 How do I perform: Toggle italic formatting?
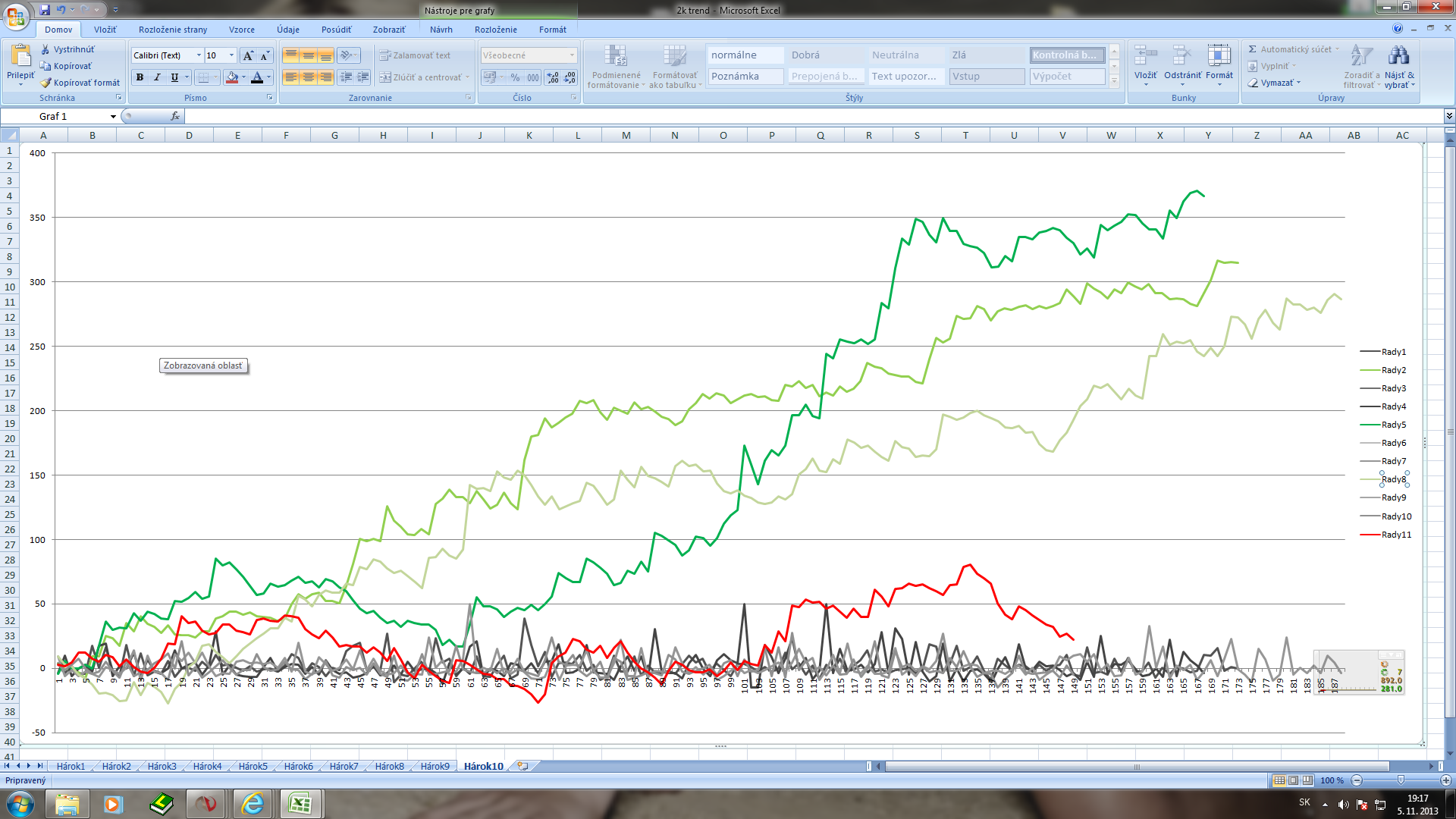pos(157,77)
